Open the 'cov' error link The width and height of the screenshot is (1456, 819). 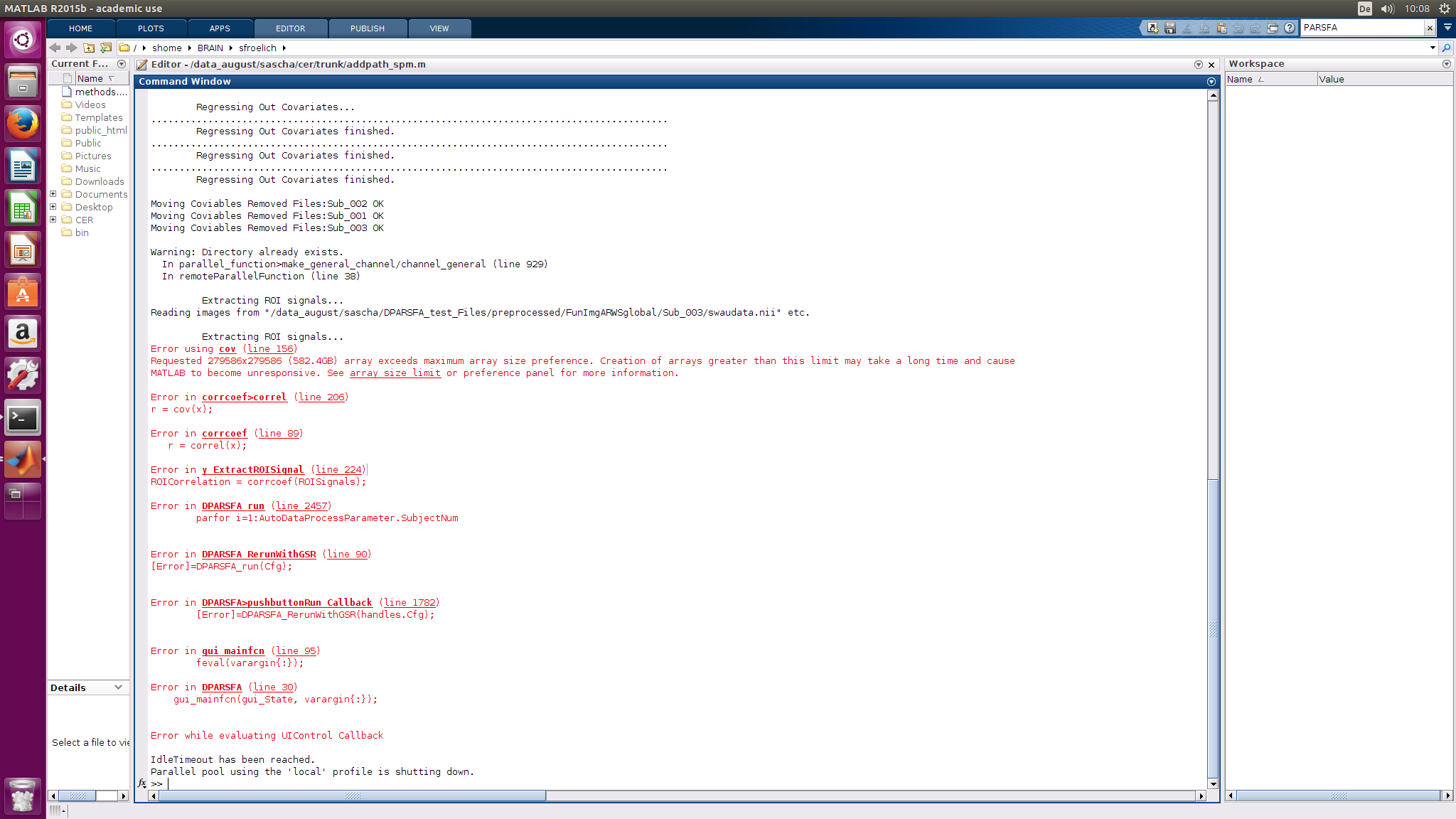point(227,349)
